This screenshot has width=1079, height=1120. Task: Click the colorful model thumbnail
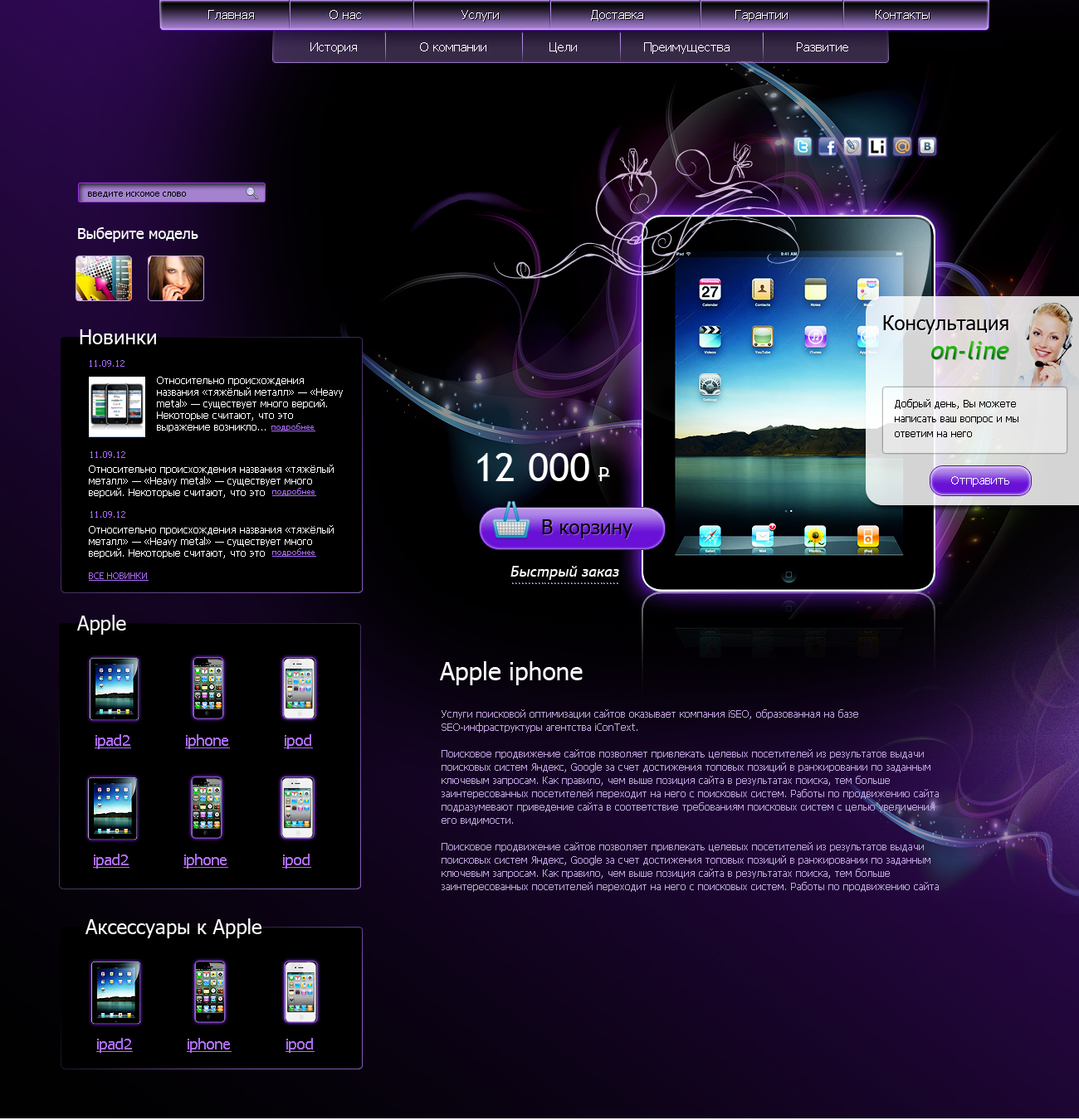pyautogui.click(x=104, y=278)
